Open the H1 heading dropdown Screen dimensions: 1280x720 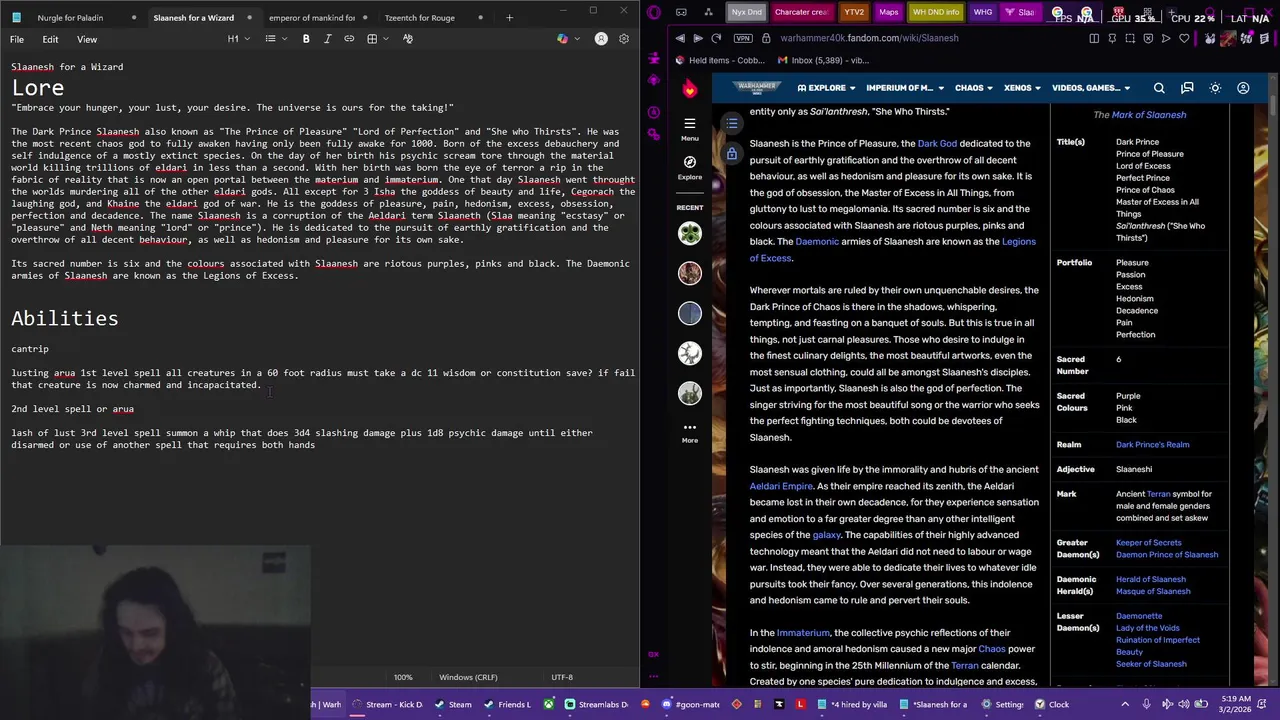pyautogui.click(x=237, y=39)
